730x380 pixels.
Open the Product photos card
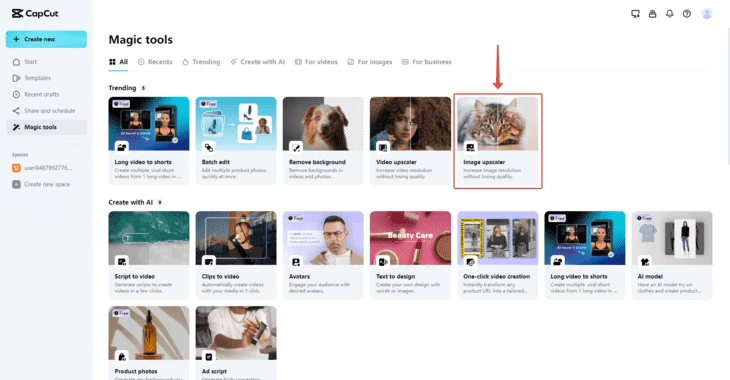149,343
